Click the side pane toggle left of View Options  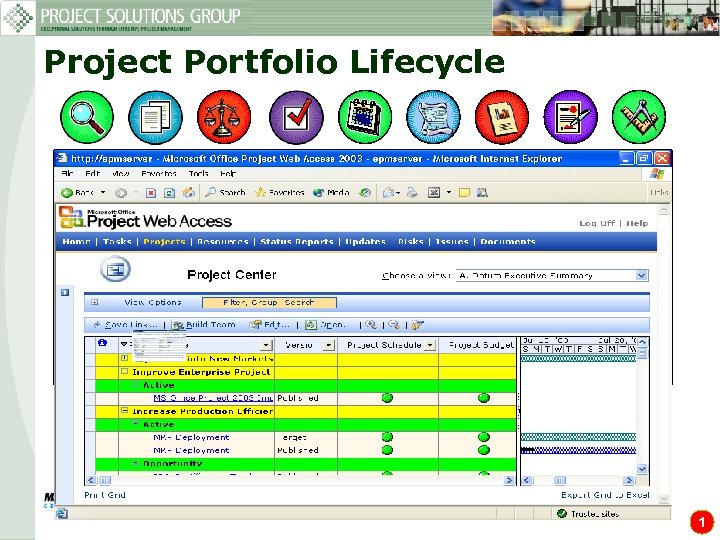65,292
